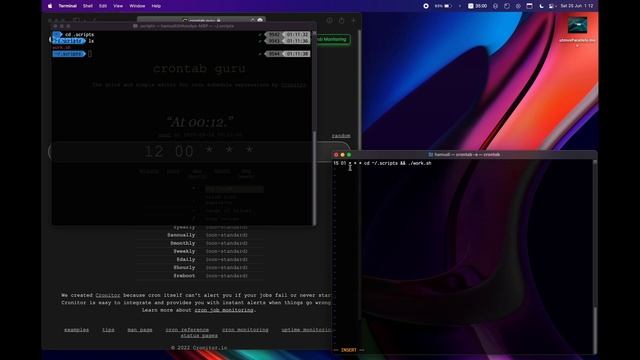Viewport: 640px width, 360px height.
Task: Click the scripts terminal window title bar
Action: pyautogui.click(x=184, y=26)
